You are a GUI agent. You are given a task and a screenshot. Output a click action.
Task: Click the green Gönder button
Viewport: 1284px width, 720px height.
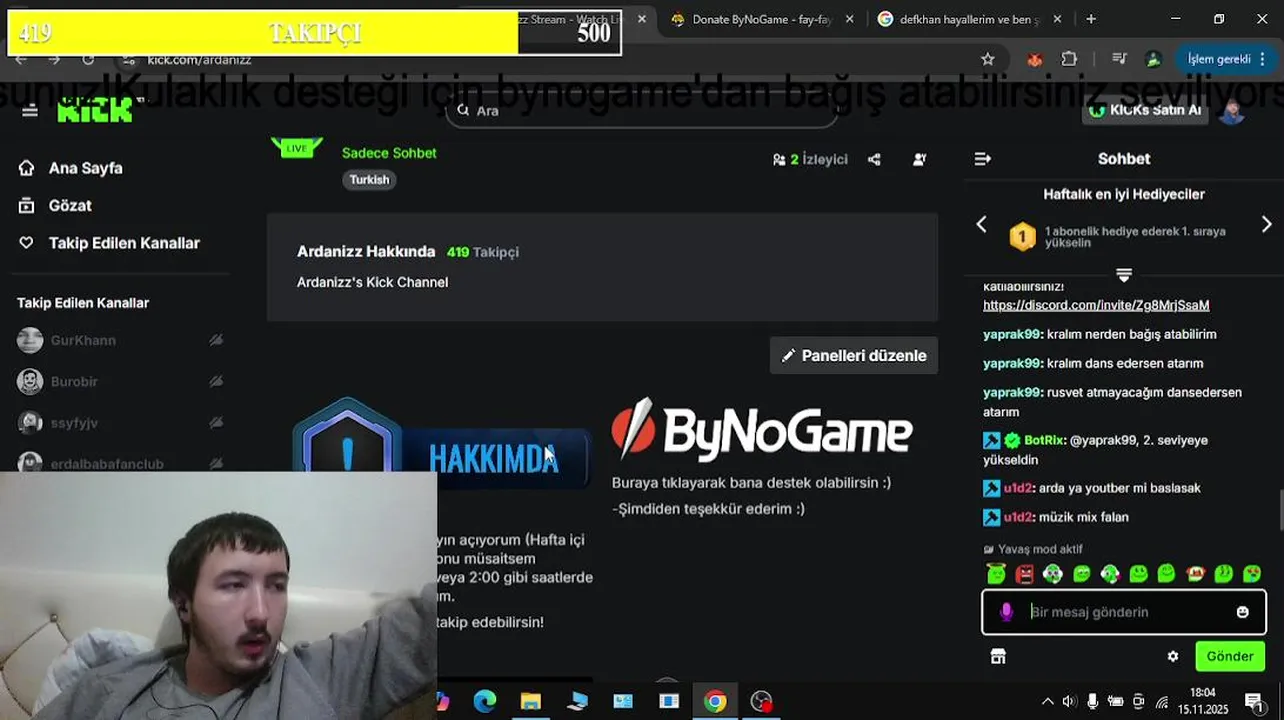point(1230,657)
